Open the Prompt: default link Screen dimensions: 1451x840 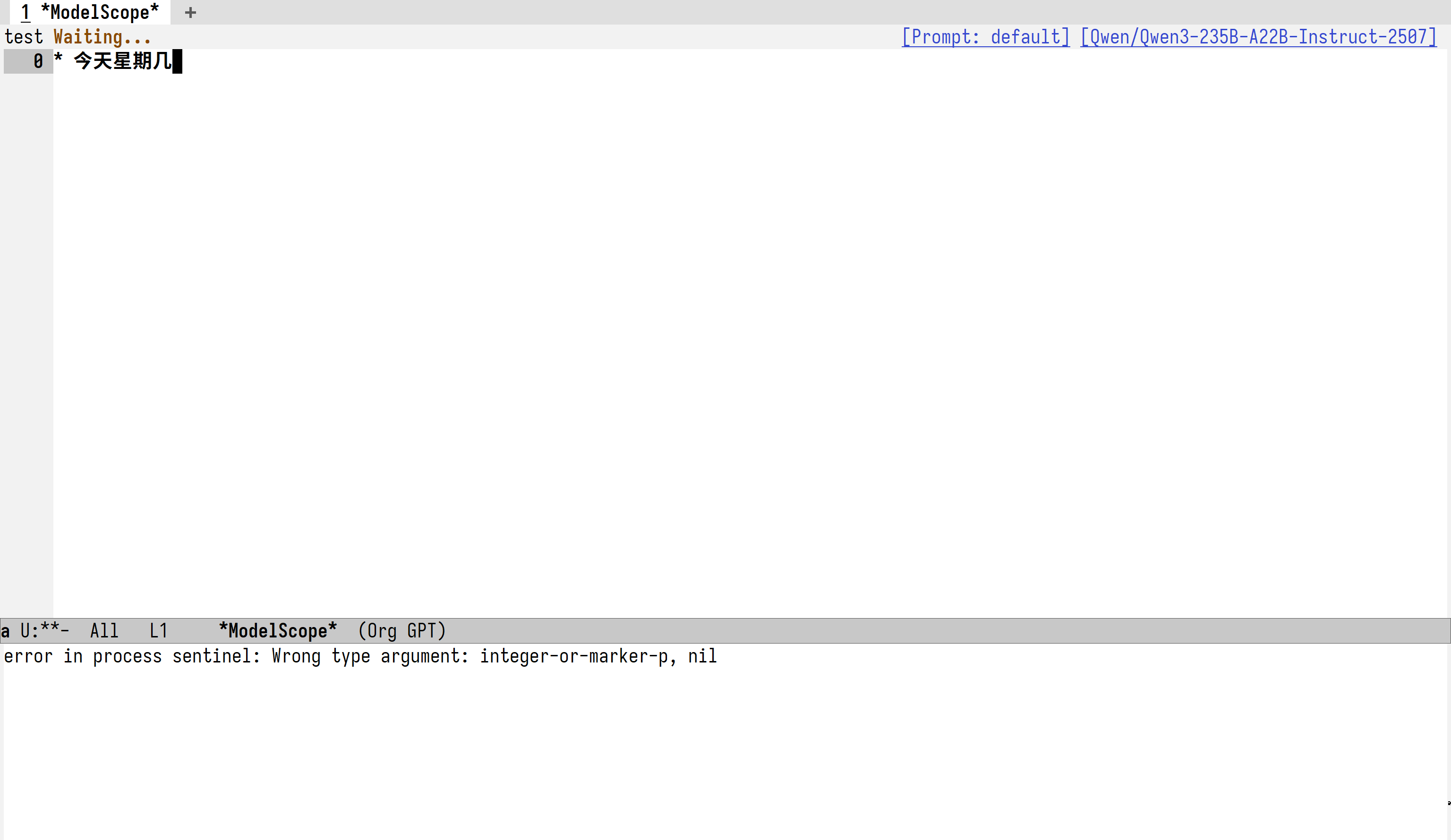(x=985, y=37)
